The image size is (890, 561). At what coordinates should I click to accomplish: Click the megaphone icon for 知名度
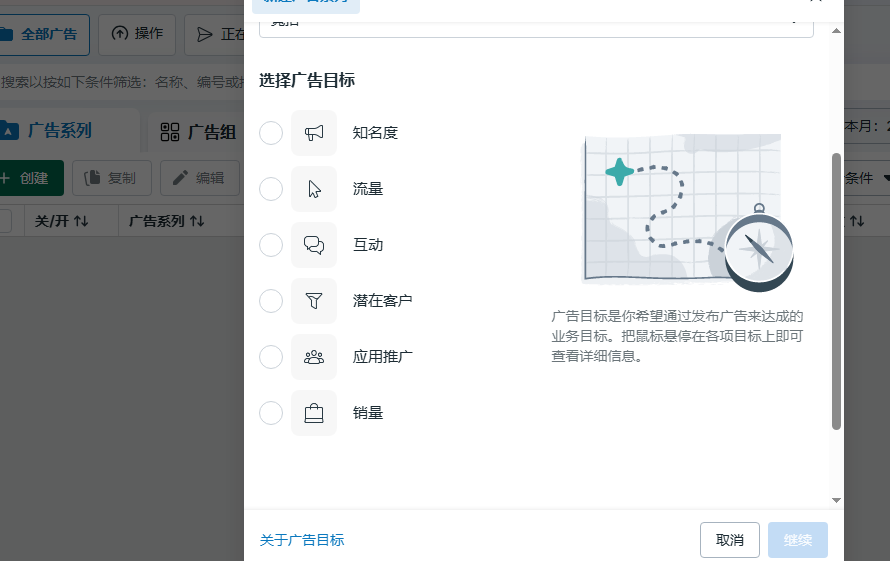pos(314,133)
